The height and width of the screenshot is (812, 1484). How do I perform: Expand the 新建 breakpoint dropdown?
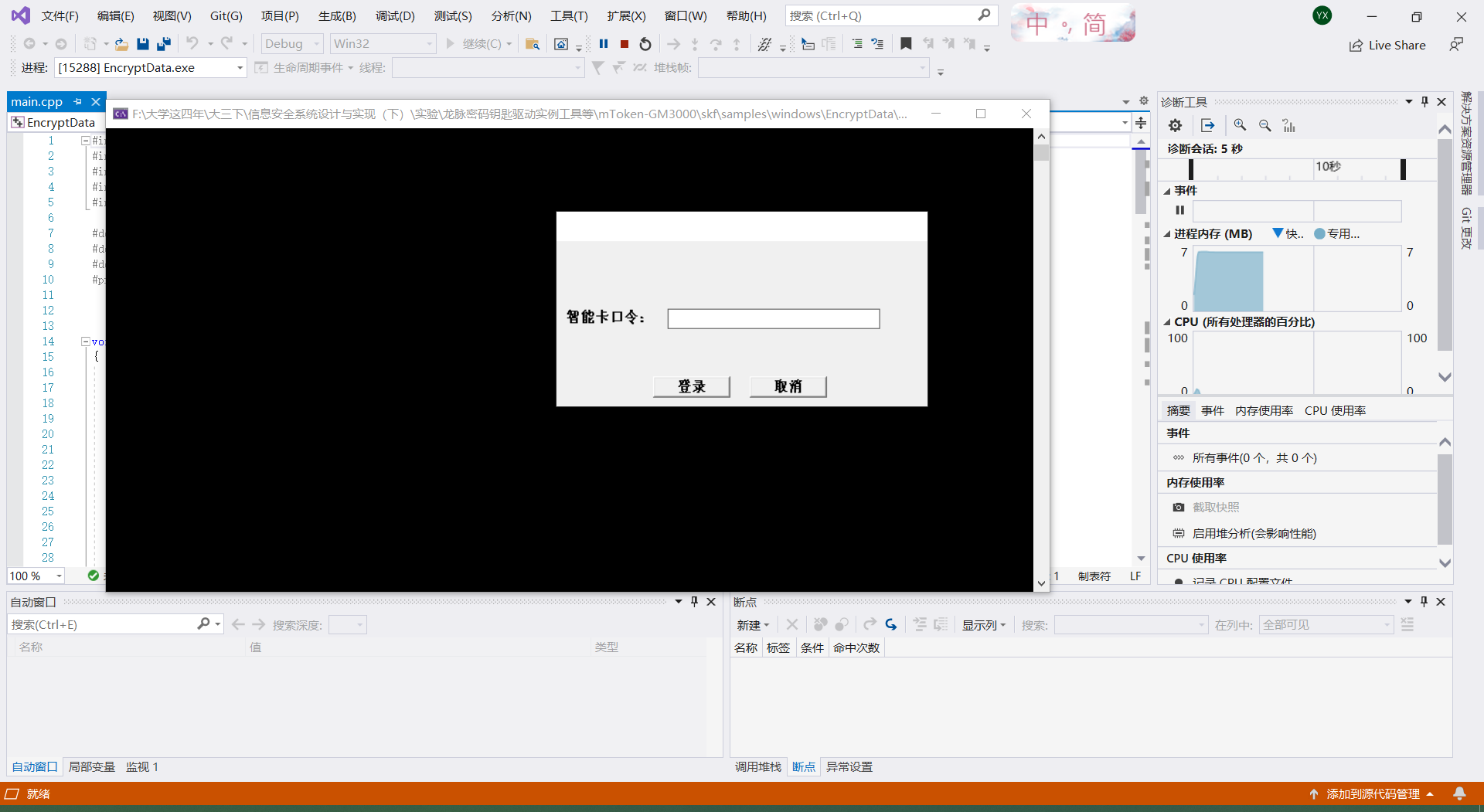pos(753,625)
